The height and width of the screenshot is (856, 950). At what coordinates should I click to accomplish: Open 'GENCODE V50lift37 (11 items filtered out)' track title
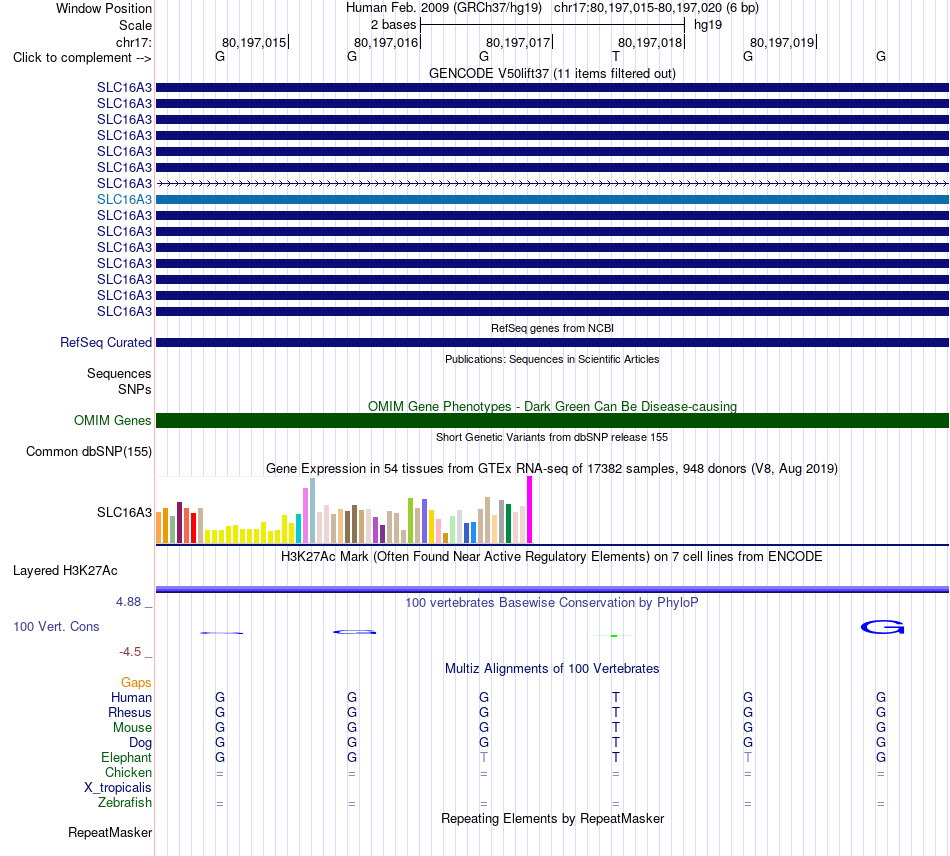pyautogui.click(x=552, y=73)
